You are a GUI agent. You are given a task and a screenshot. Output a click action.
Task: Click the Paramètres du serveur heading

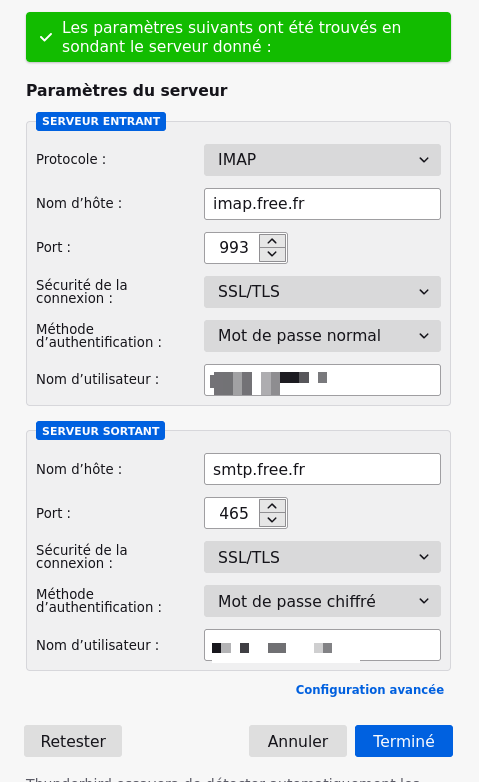click(x=127, y=90)
